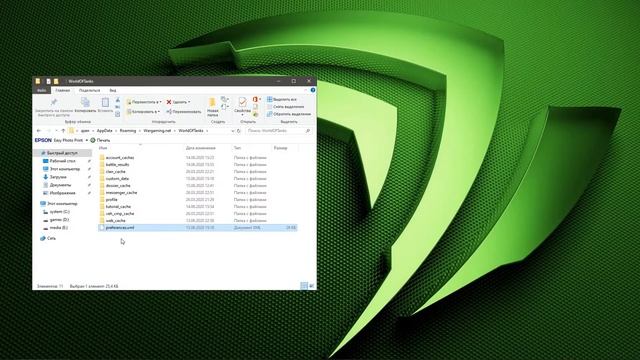
Task: Click the Переименовать button
Action: click(x=184, y=111)
